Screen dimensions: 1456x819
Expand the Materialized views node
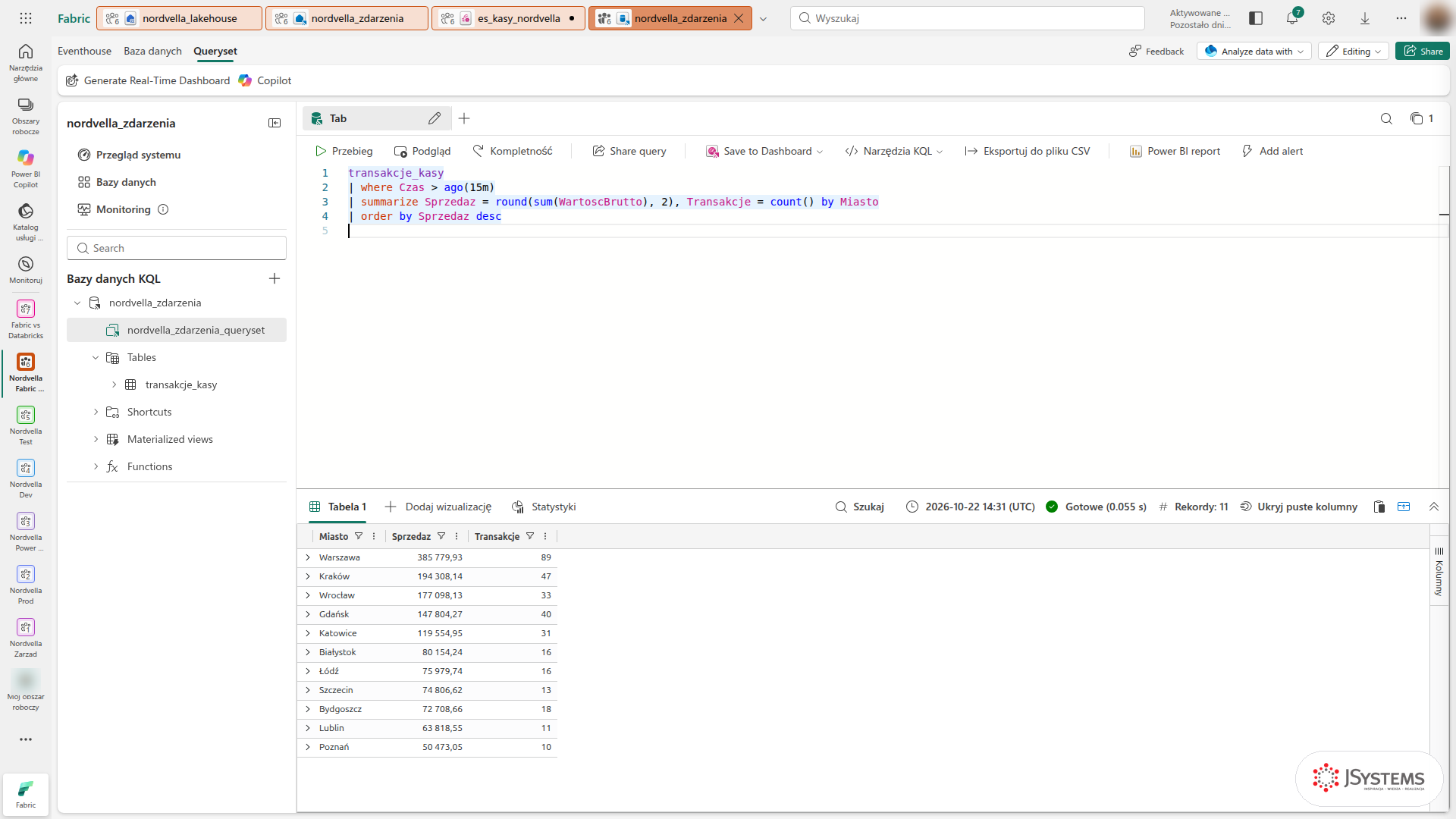(x=96, y=439)
